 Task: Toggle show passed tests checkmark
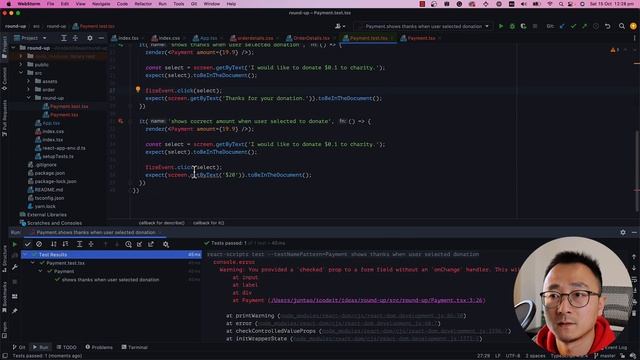tap(28, 244)
